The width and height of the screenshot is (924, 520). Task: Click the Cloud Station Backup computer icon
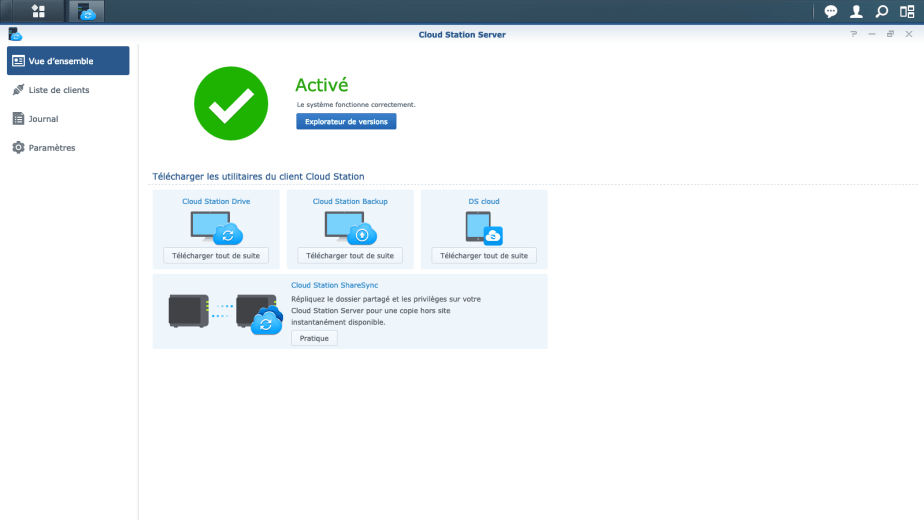(x=350, y=227)
